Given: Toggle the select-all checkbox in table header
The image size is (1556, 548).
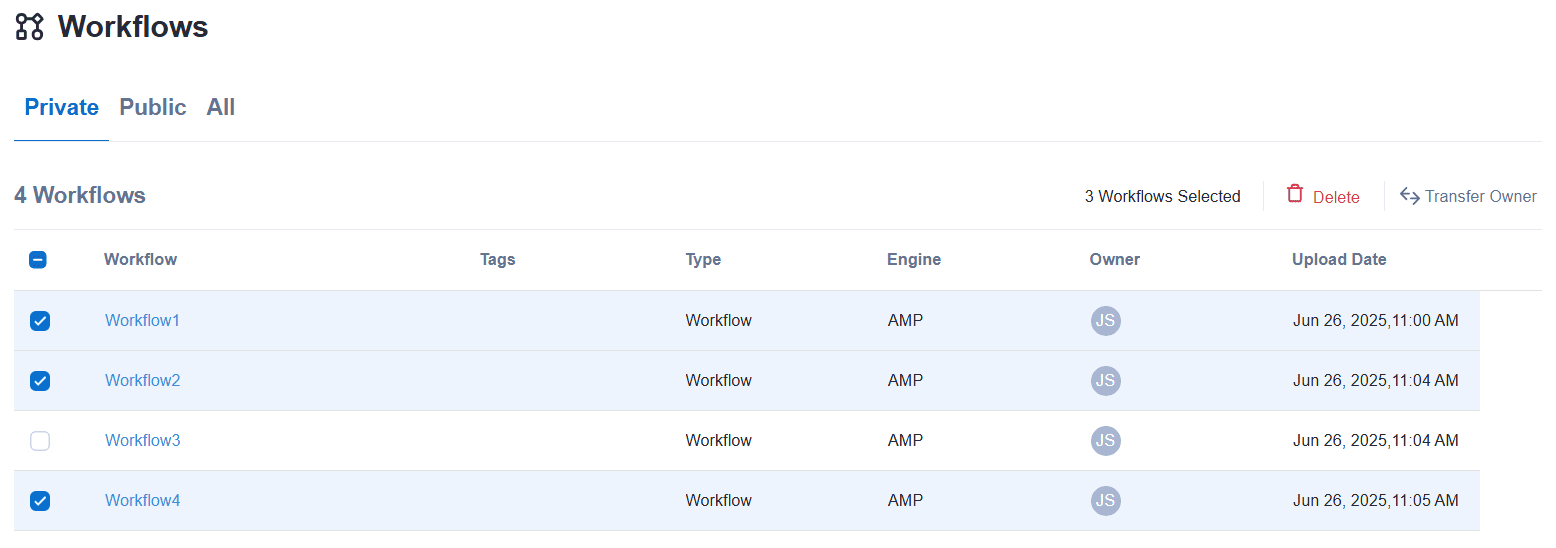Looking at the screenshot, I should coord(39,260).
